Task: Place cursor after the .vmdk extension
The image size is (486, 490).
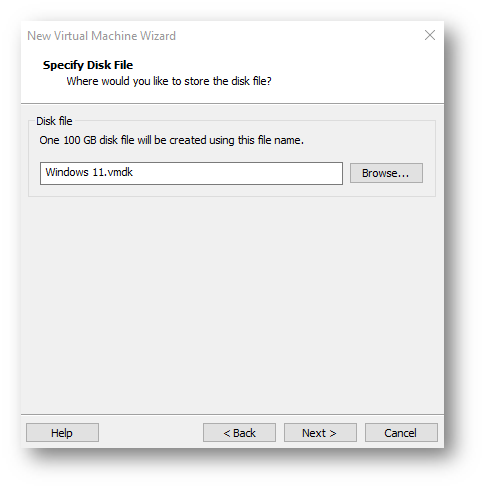Action: point(133,172)
